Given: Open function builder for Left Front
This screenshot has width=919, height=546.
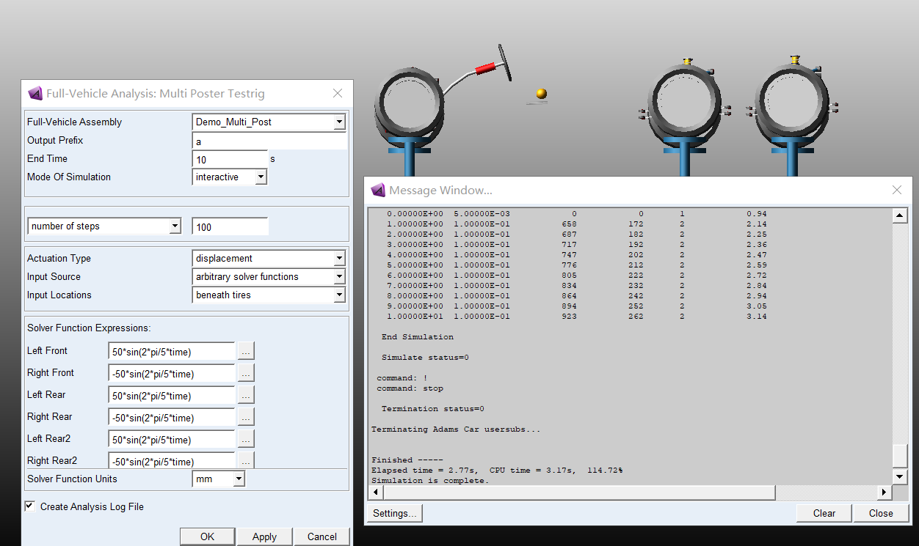Looking at the screenshot, I should click(246, 352).
